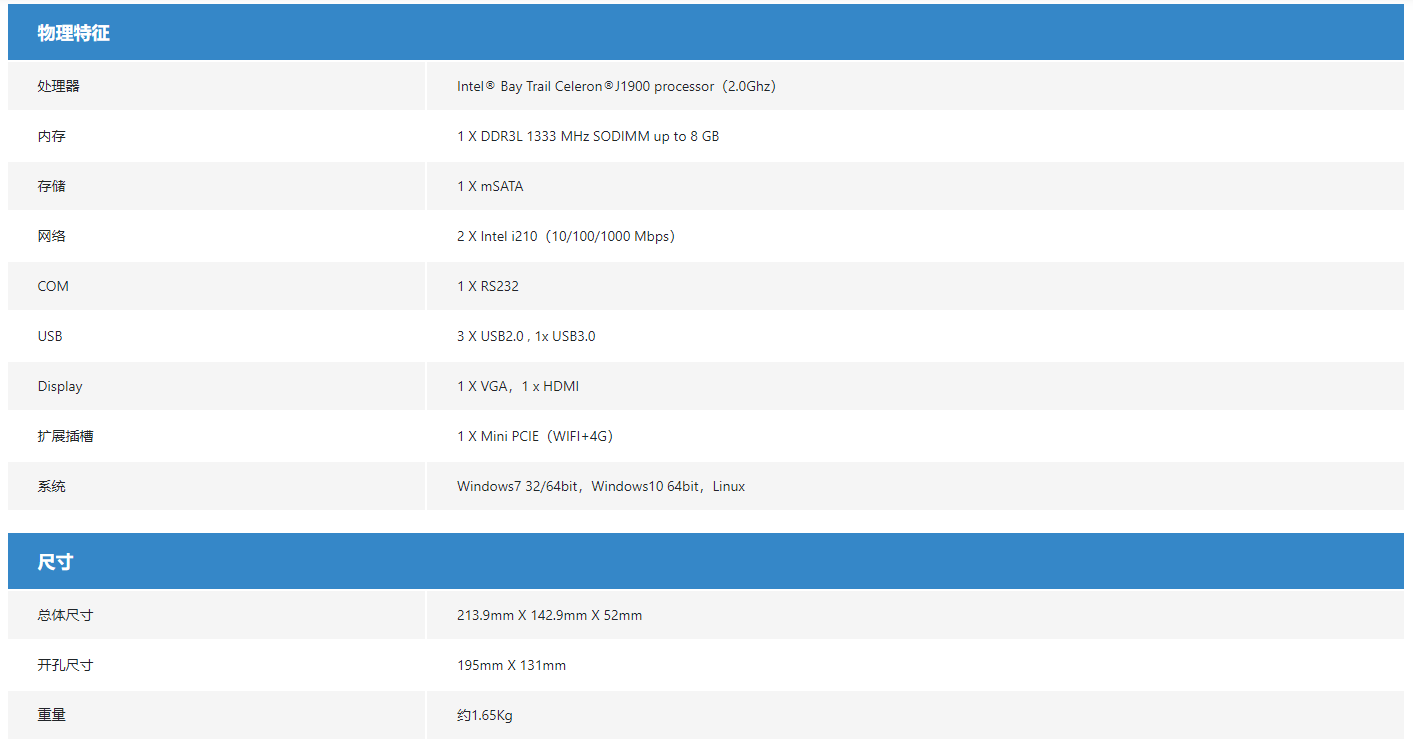Click the USB row label
Viewport: 1413px width, 748px height.
(50, 336)
